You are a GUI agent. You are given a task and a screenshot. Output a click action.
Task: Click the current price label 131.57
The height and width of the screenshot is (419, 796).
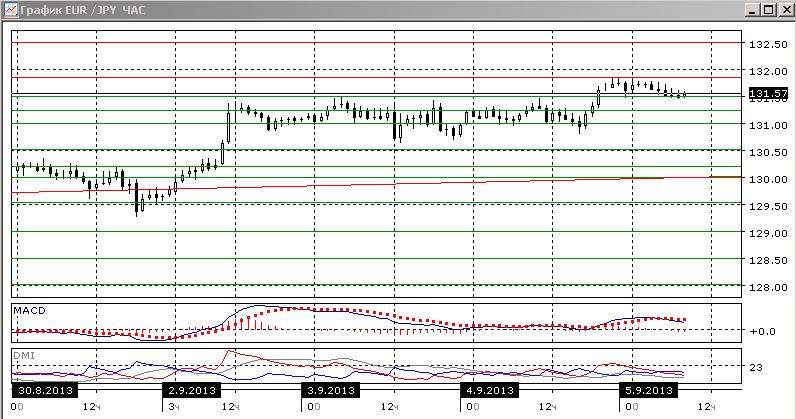pyautogui.click(x=768, y=93)
